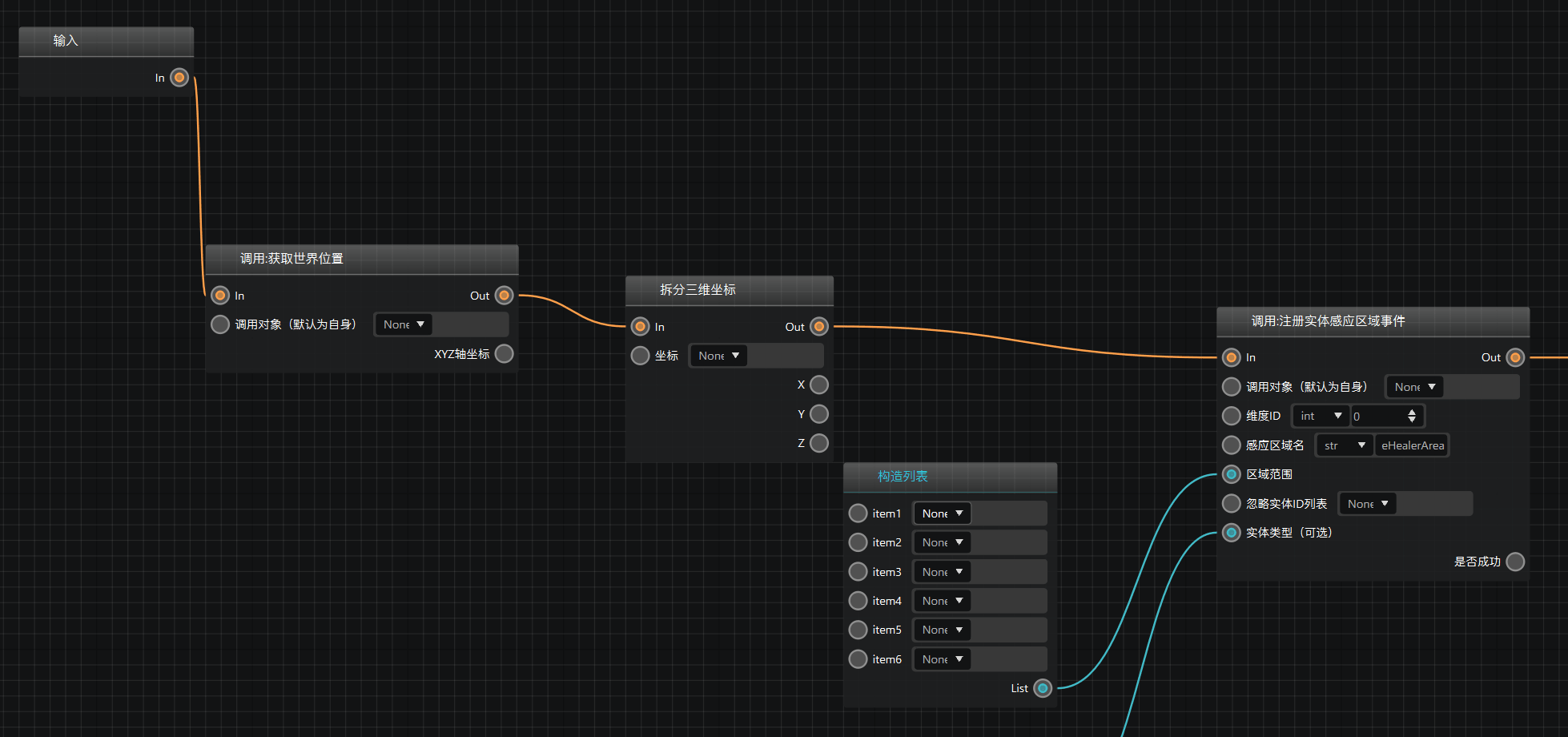1568x737 pixels.
Task: Click the Y output port of 拆分三维坐标
Action: point(818,414)
